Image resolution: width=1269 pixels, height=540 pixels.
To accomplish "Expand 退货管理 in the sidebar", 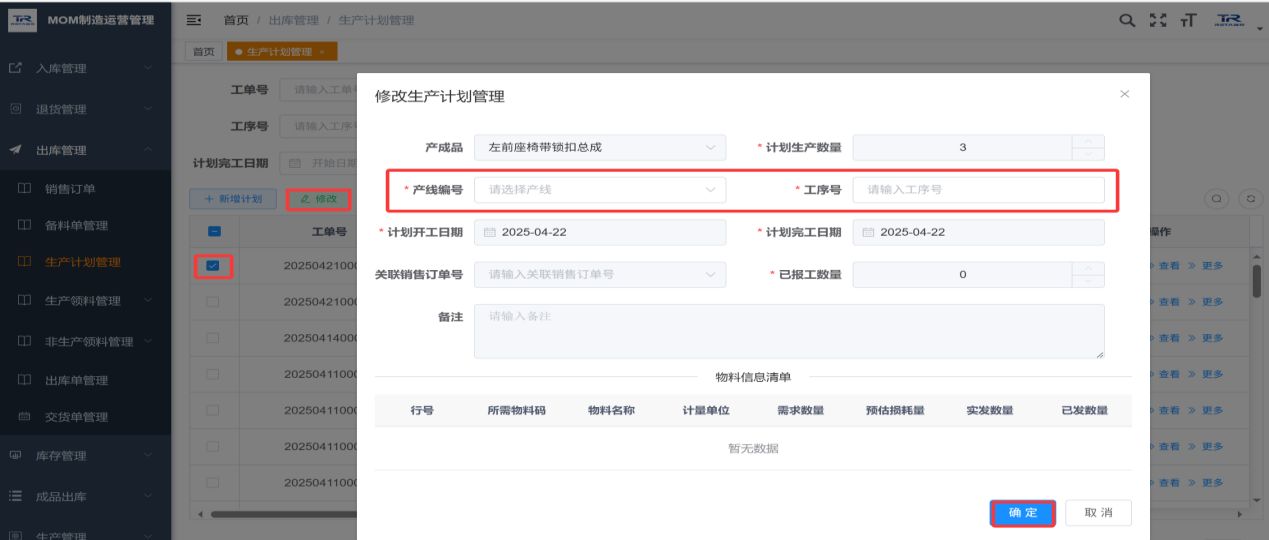I will (85, 109).
